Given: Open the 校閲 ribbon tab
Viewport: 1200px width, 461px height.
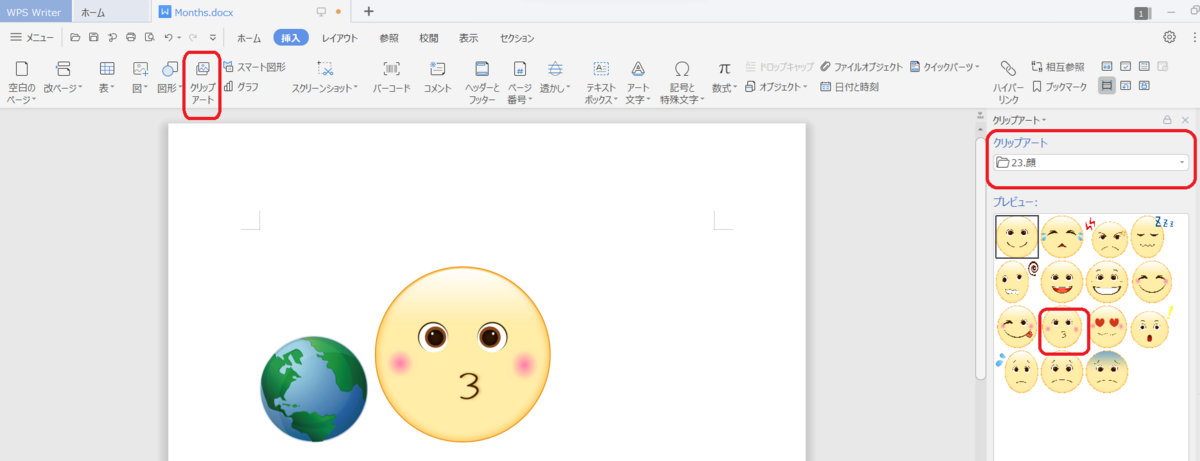Looking at the screenshot, I should click(428, 38).
